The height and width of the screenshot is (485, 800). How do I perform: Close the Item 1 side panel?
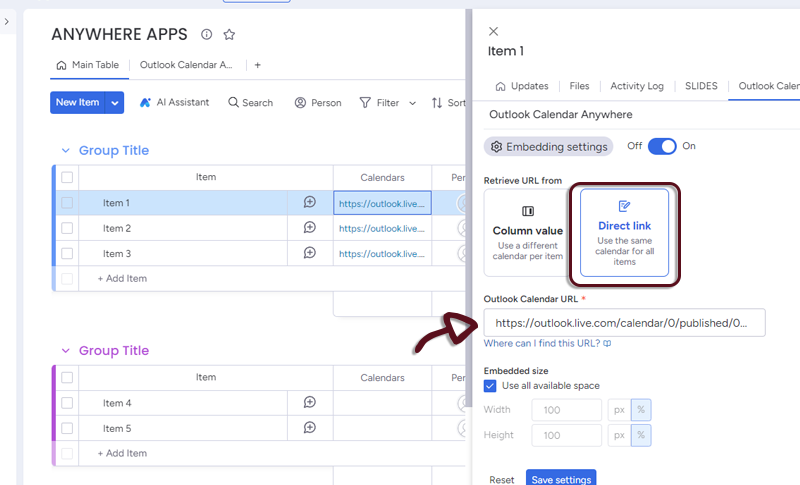coord(493,32)
